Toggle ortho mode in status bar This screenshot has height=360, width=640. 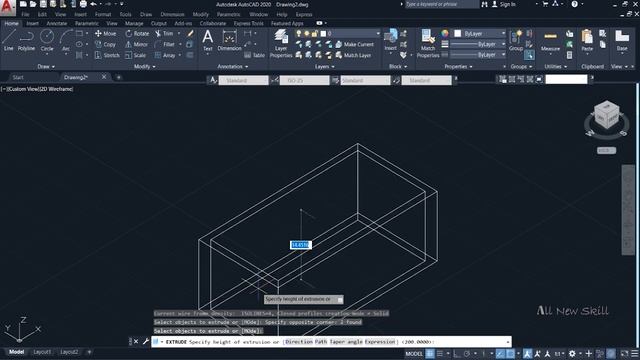tap(457, 353)
